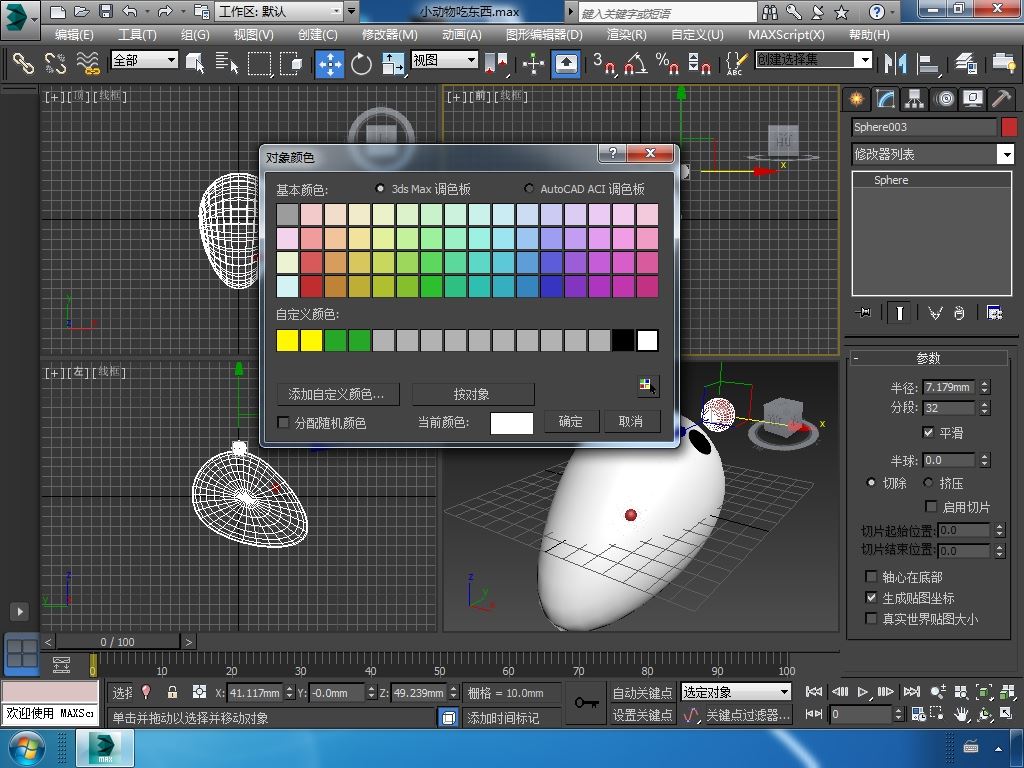Click the Align tool icon
Screen dimensions: 1024x768
click(x=927, y=63)
